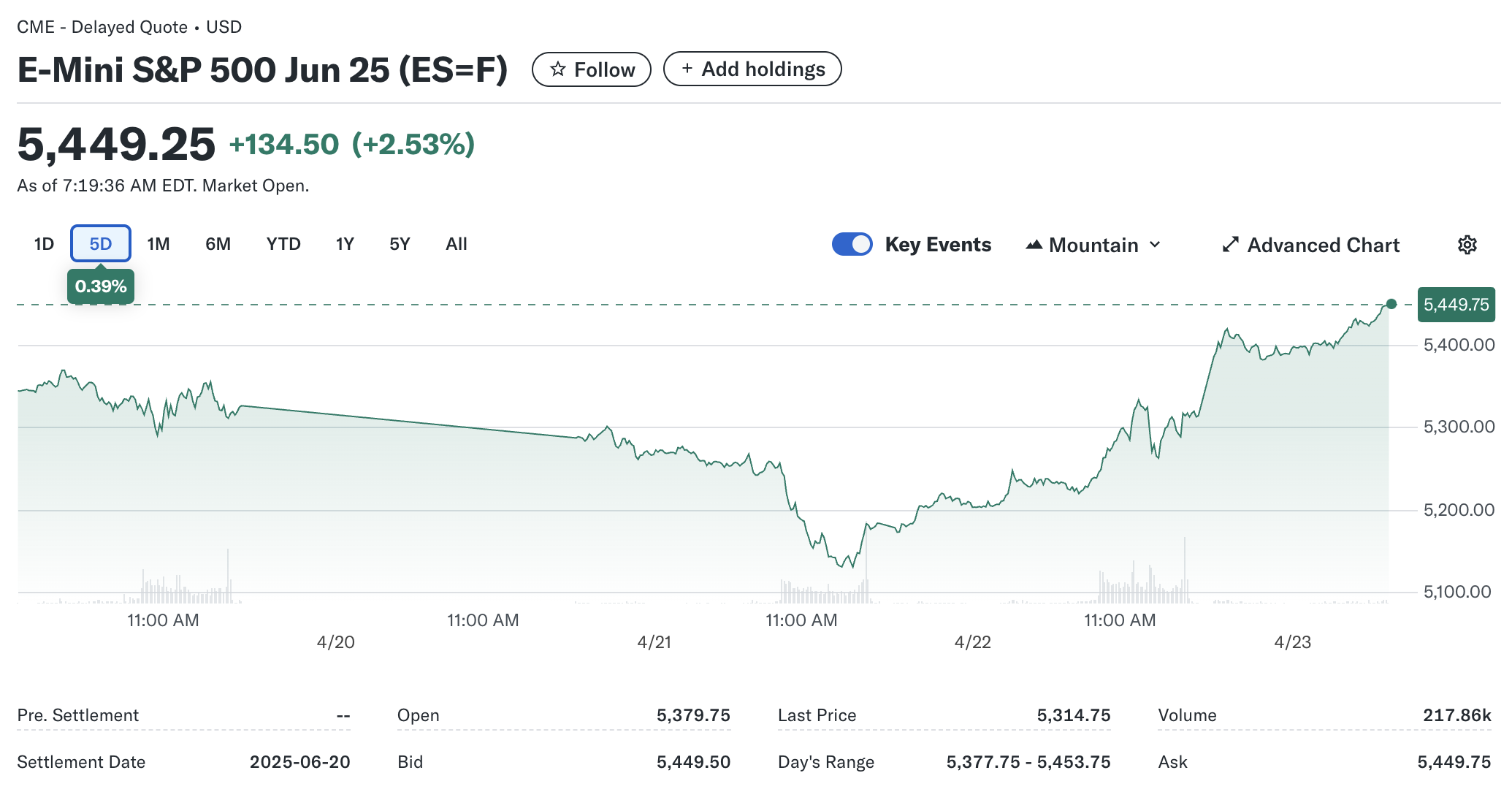1512x792 pixels.
Task: Select the 5Y time range
Action: point(400,244)
